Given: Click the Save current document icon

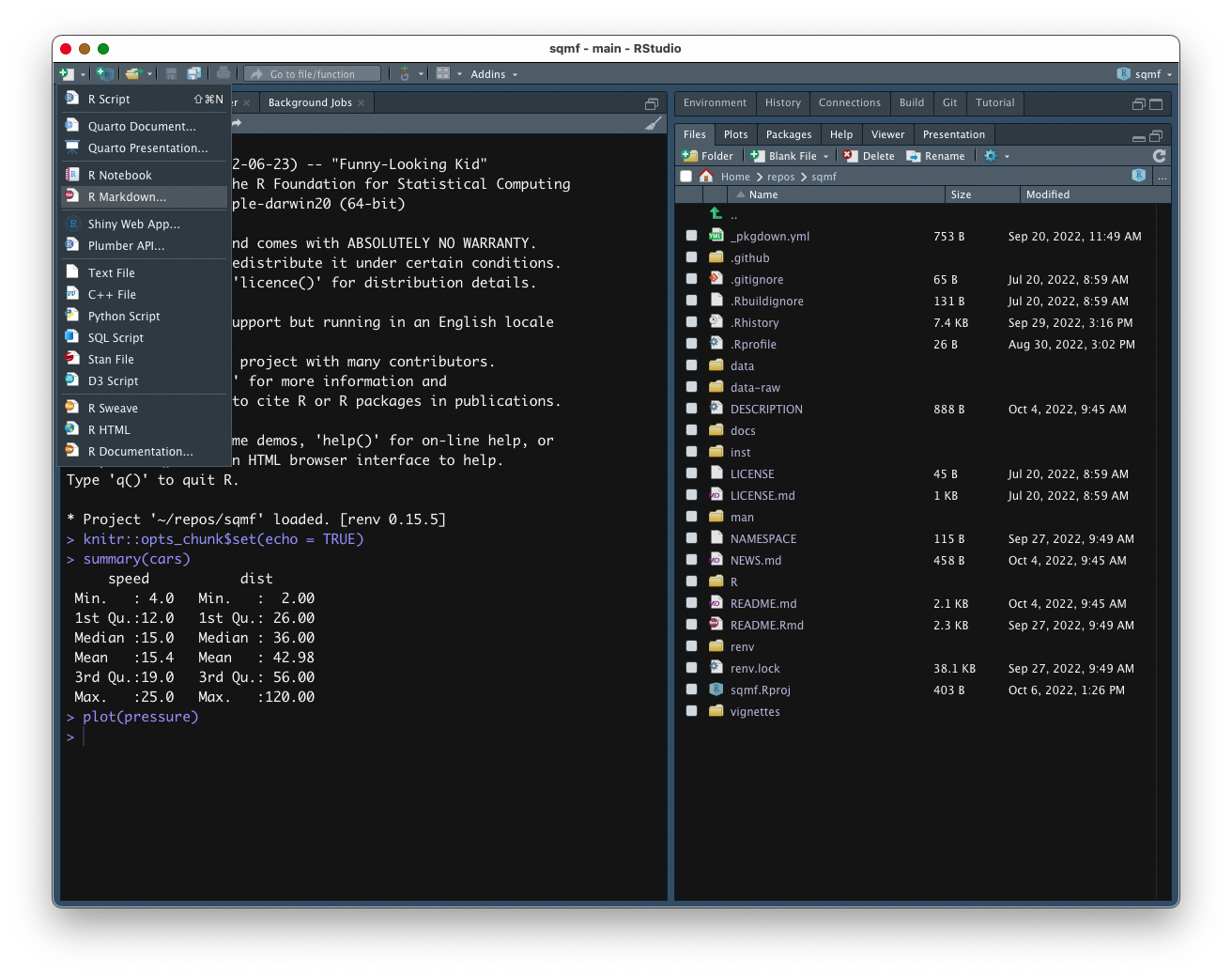Looking at the screenshot, I should 171,74.
